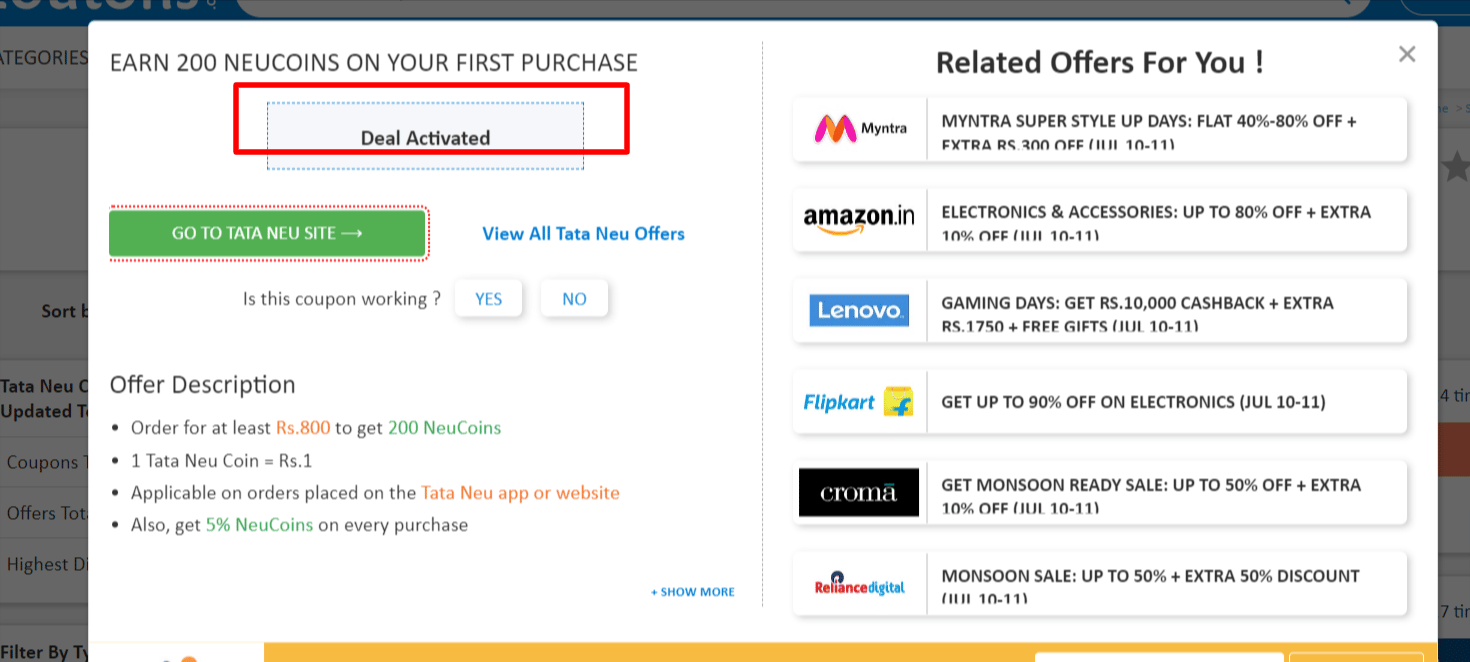Open the CATEGORIES menu

click(40, 57)
